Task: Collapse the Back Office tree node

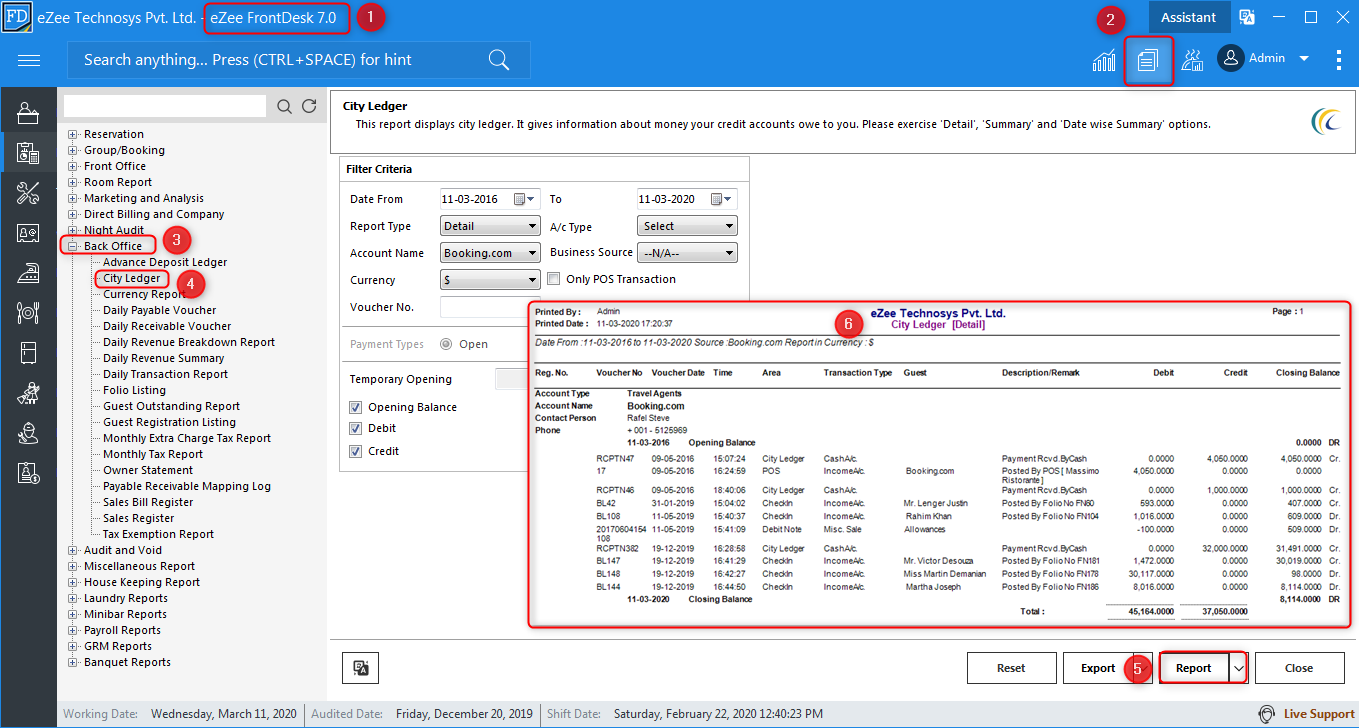Action: click(73, 246)
